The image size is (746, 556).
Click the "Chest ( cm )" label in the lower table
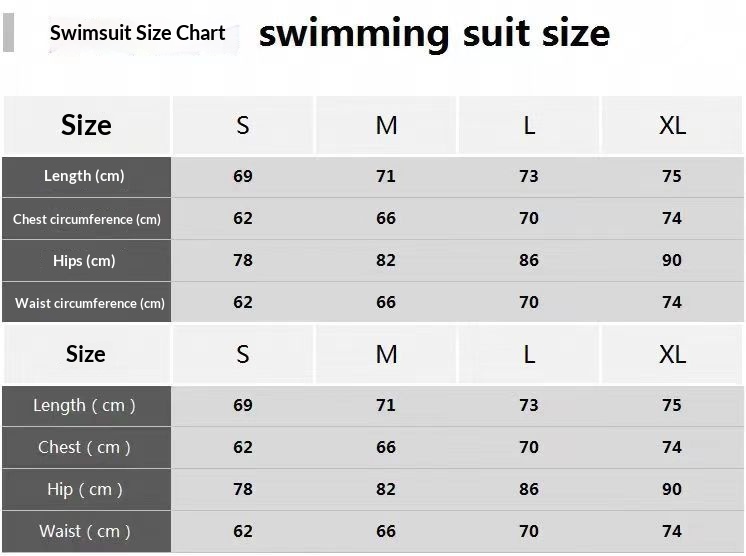[84, 447]
